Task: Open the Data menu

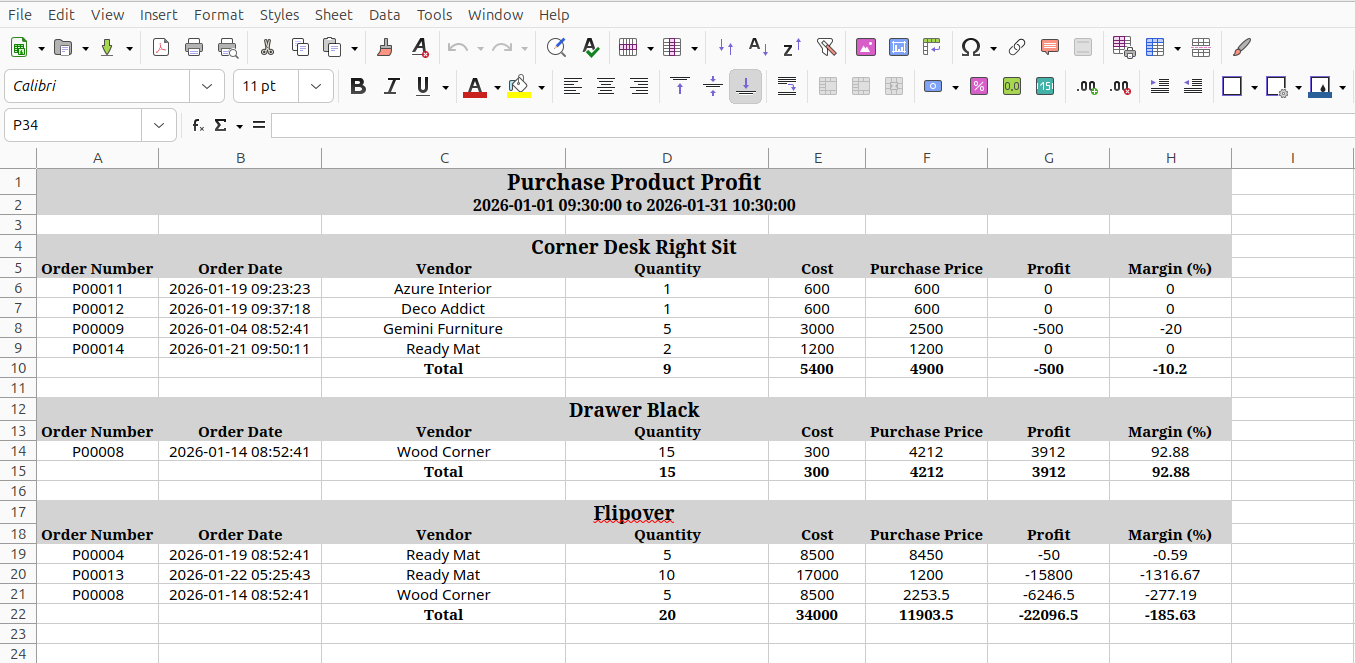Action: (384, 14)
